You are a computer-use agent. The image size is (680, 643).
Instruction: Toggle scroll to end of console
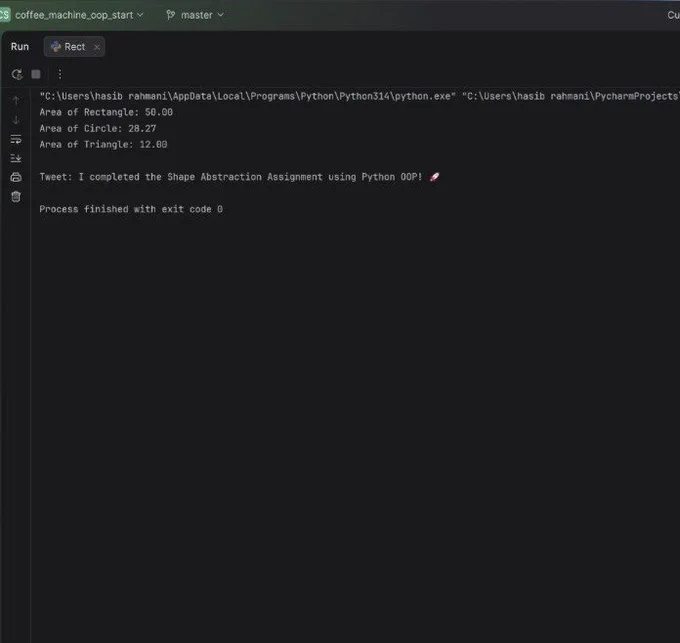pyautogui.click(x=16, y=158)
